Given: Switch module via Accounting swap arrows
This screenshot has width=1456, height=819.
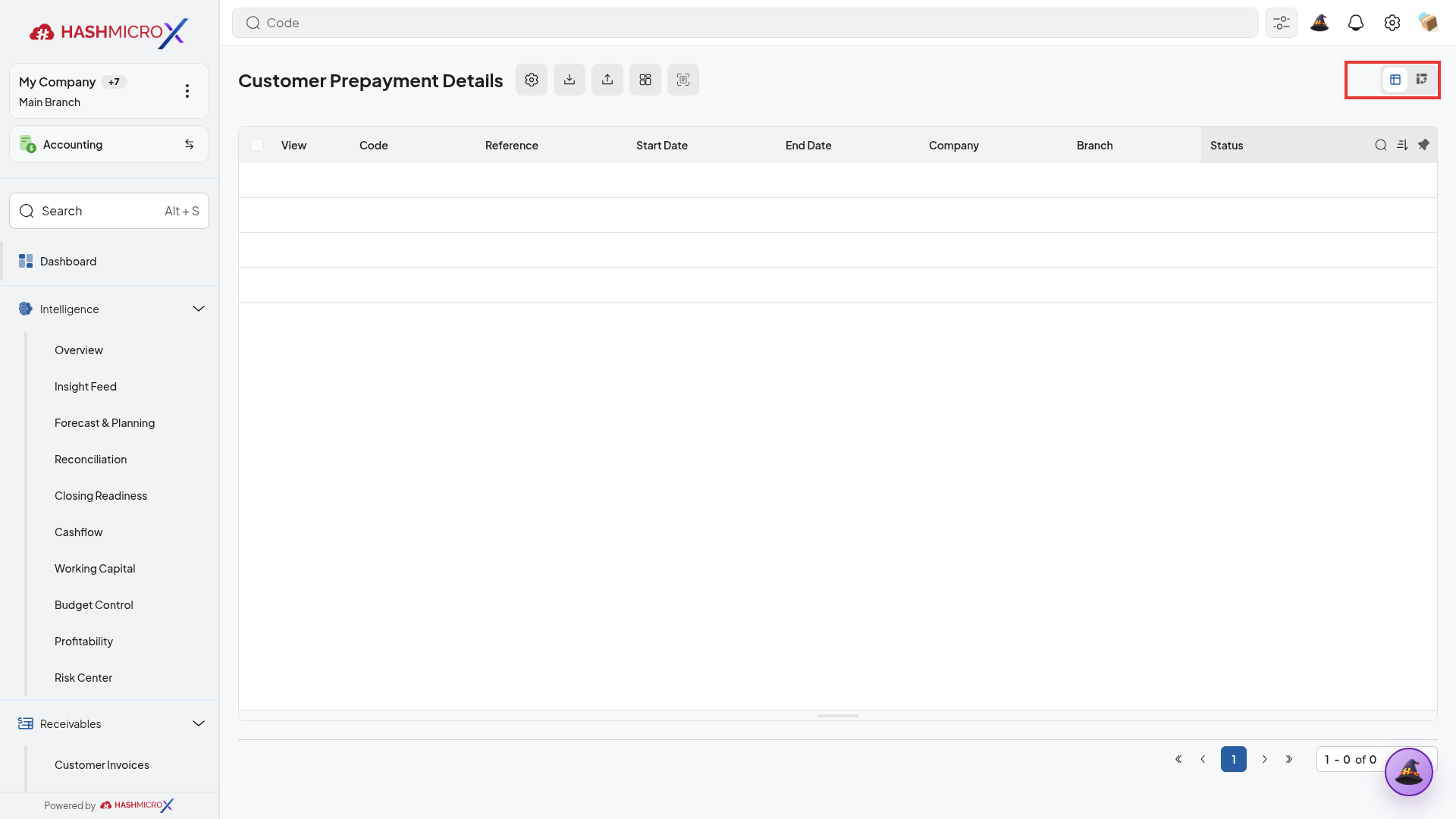Looking at the screenshot, I should (x=190, y=144).
